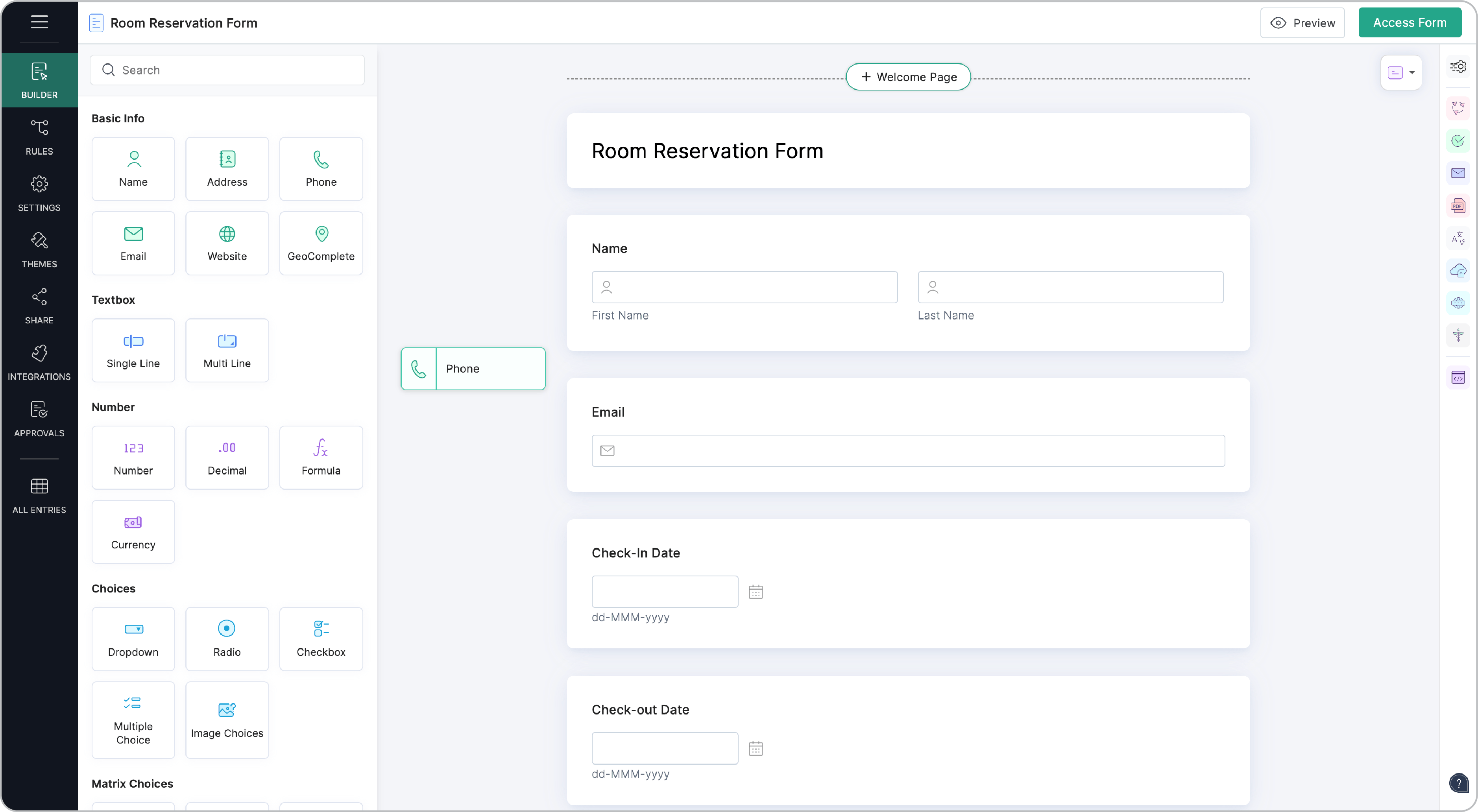The image size is (1478, 812).
Task: Toggle the hamburger menu
Action: [39, 22]
